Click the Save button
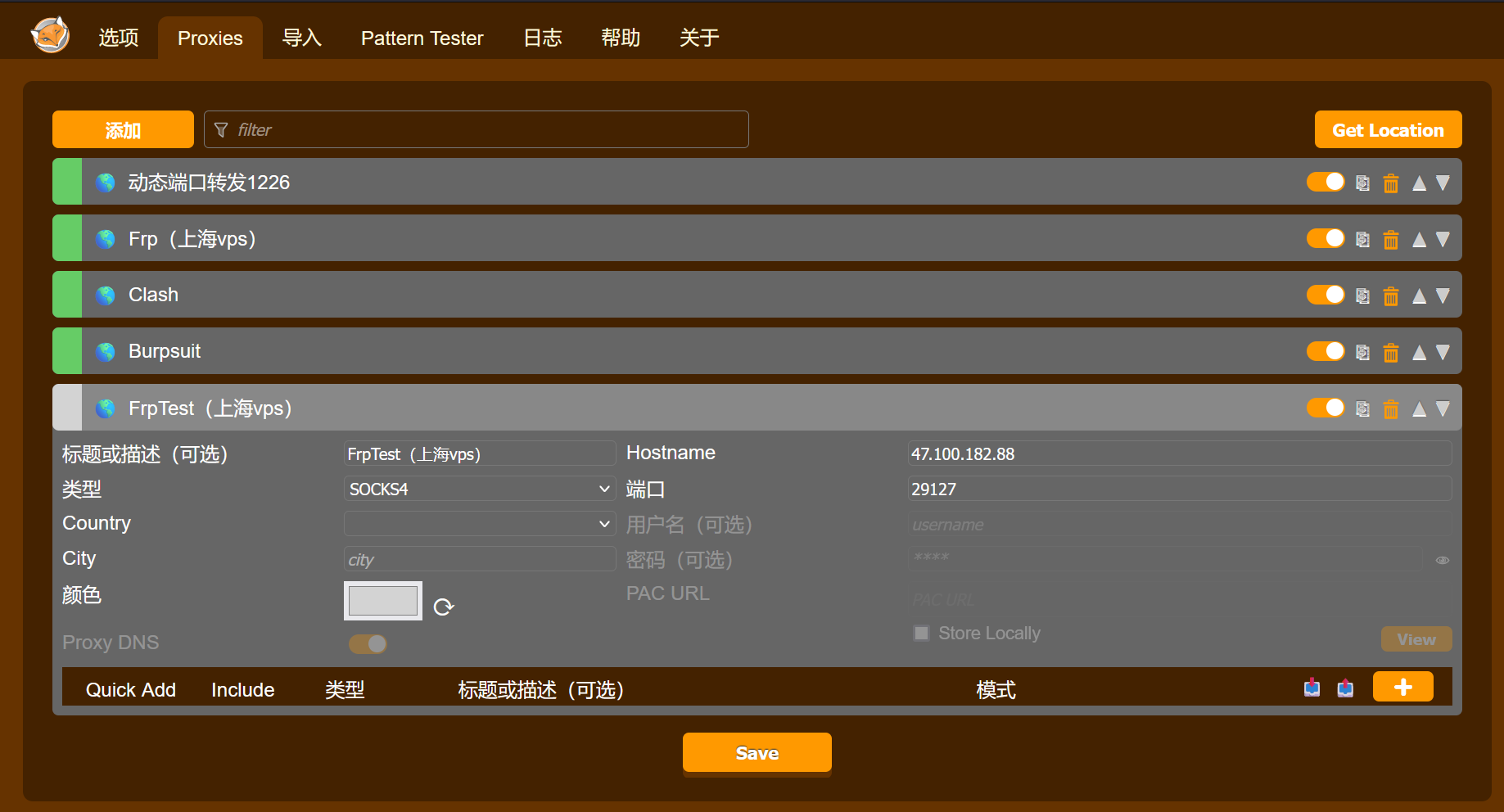Viewport: 1504px width, 812px height. pos(757,752)
